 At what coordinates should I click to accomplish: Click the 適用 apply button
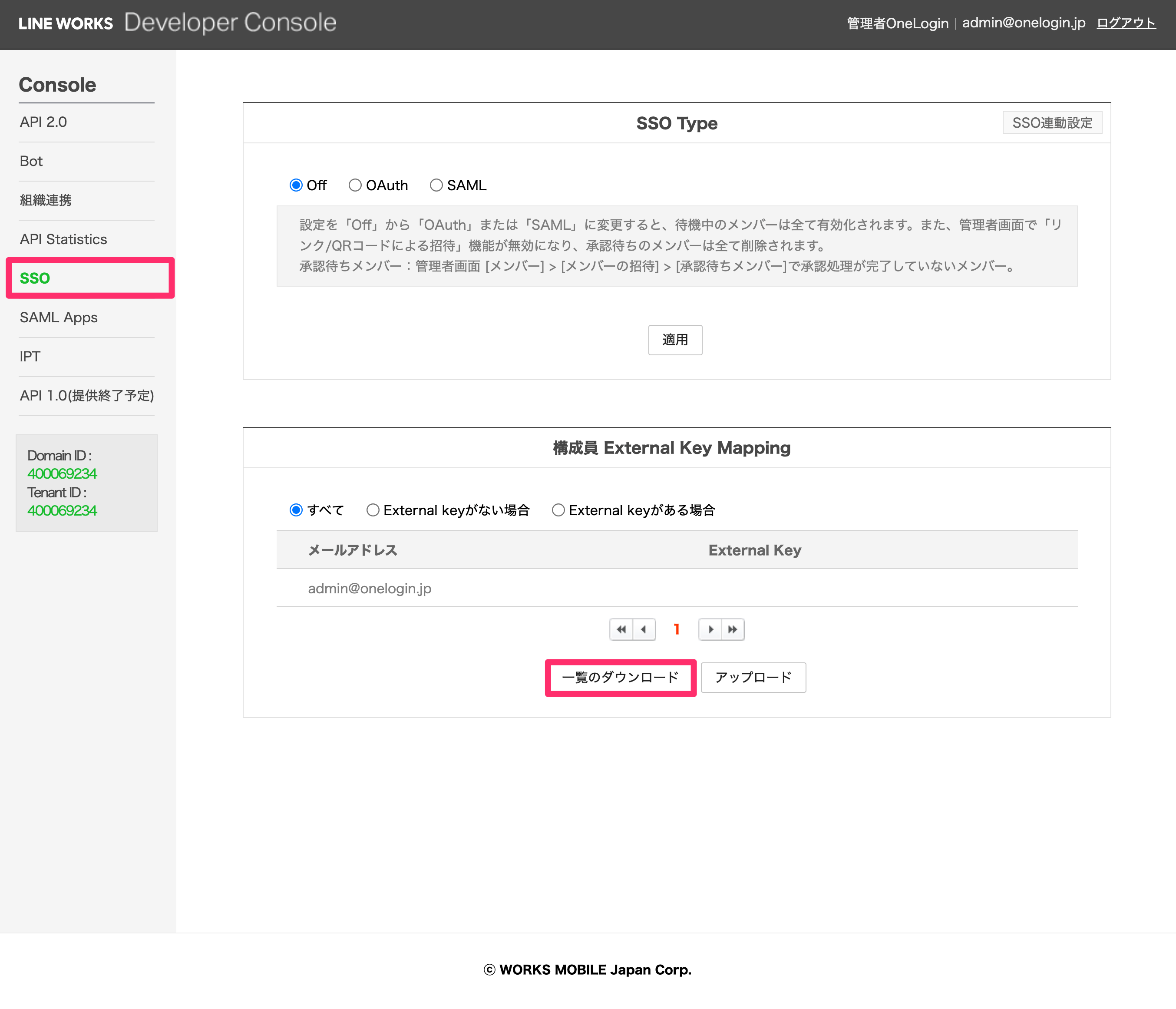click(x=675, y=340)
